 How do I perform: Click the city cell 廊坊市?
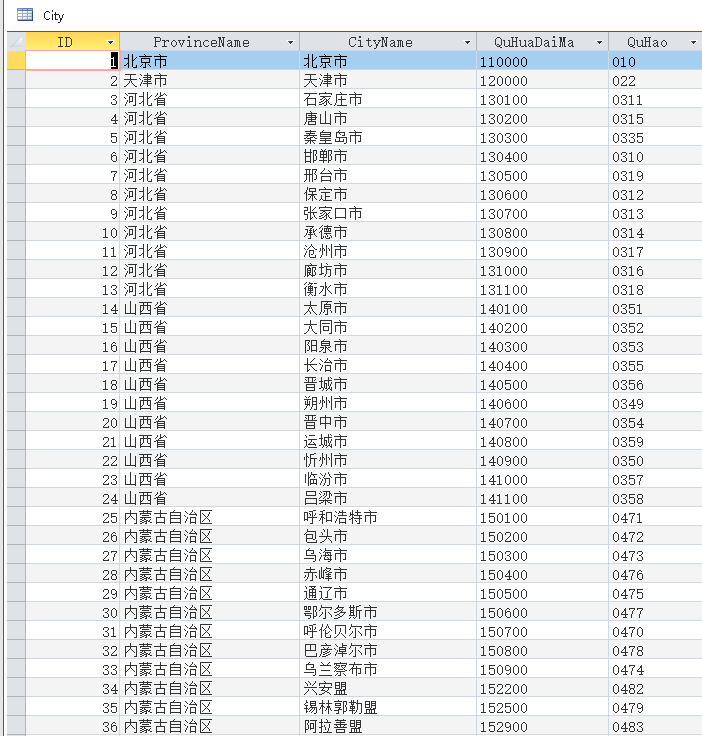(x=388, y=270)
